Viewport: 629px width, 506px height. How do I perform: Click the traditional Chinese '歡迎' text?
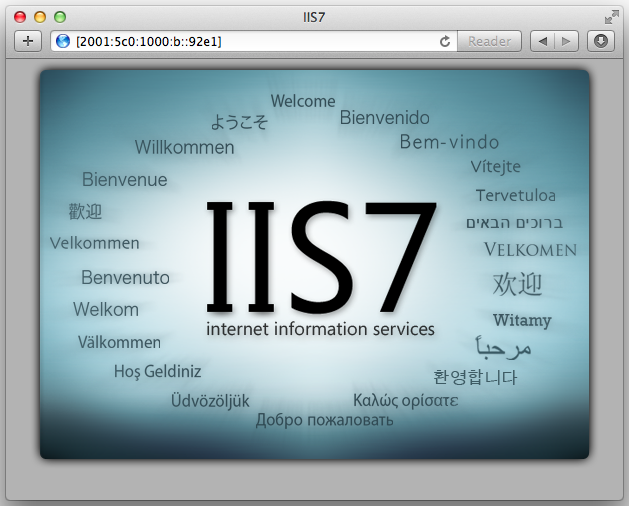click(85, 211)
